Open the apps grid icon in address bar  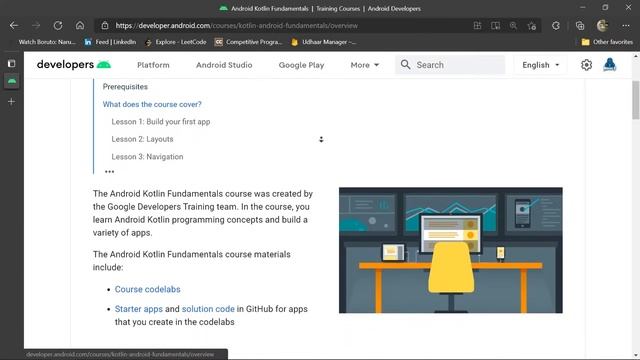[x=477, y=25]
